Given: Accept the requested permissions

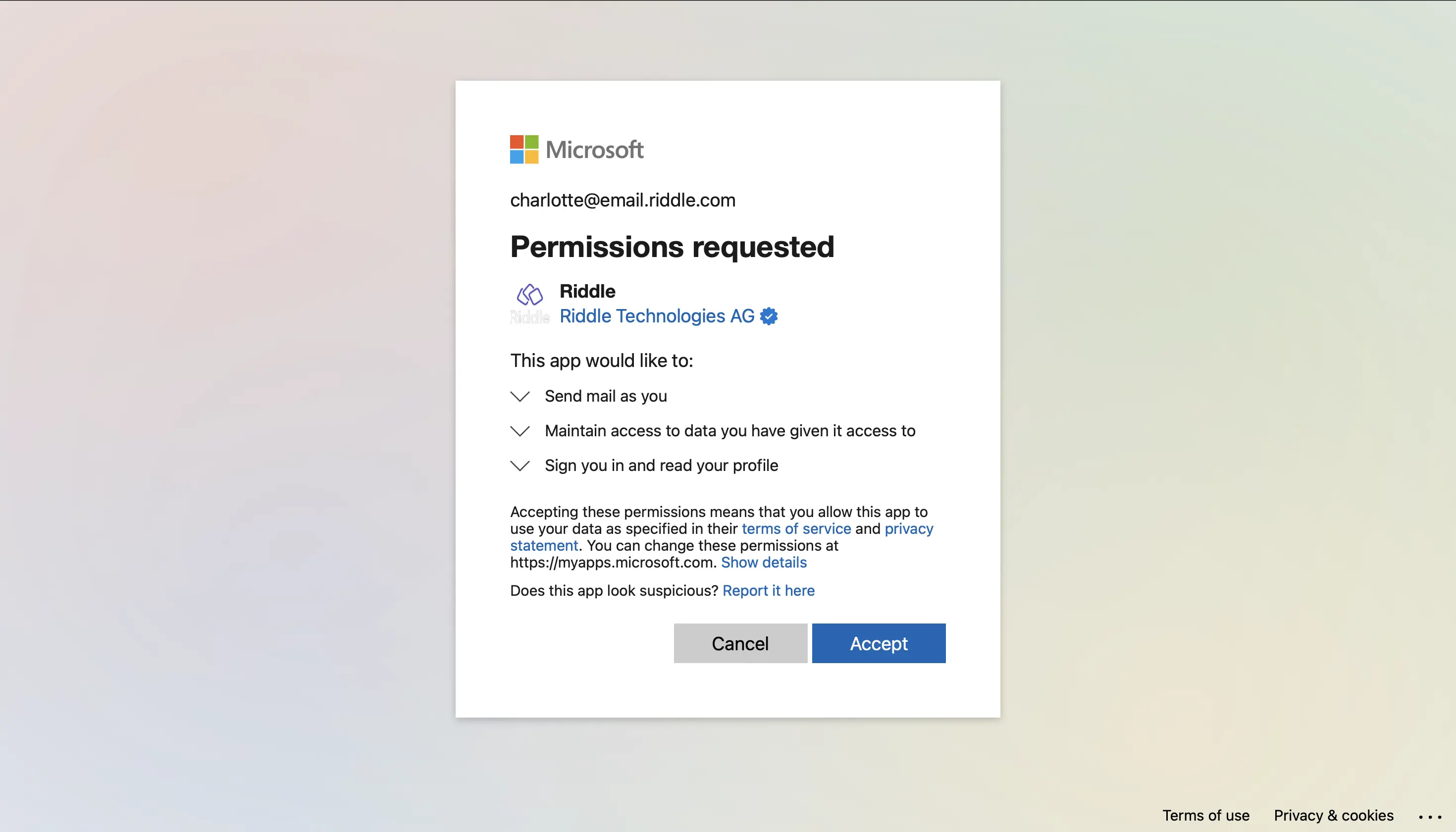Looking at the screenshot, I should 878,643.
